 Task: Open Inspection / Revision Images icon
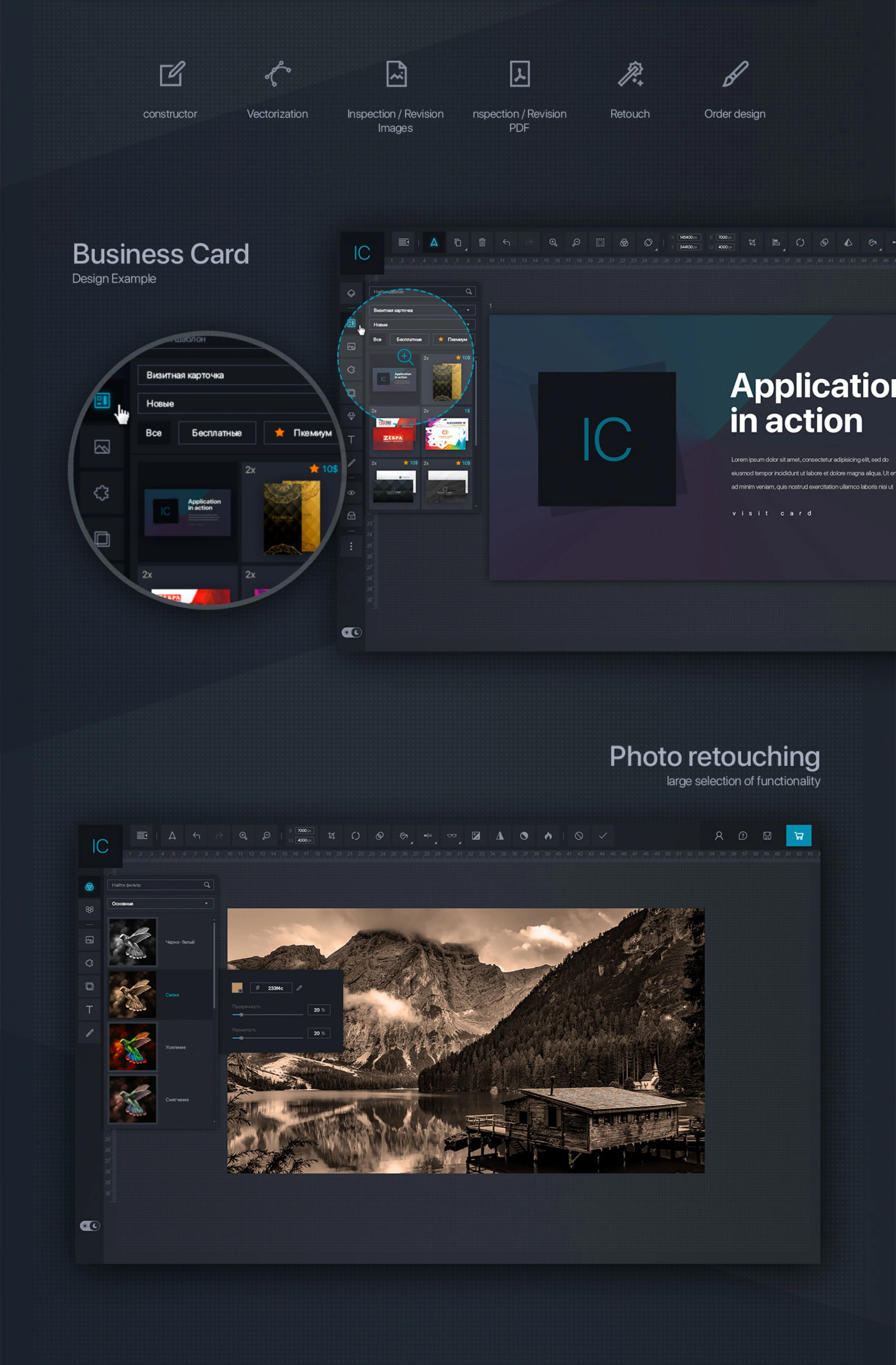(x=397, y=74)
